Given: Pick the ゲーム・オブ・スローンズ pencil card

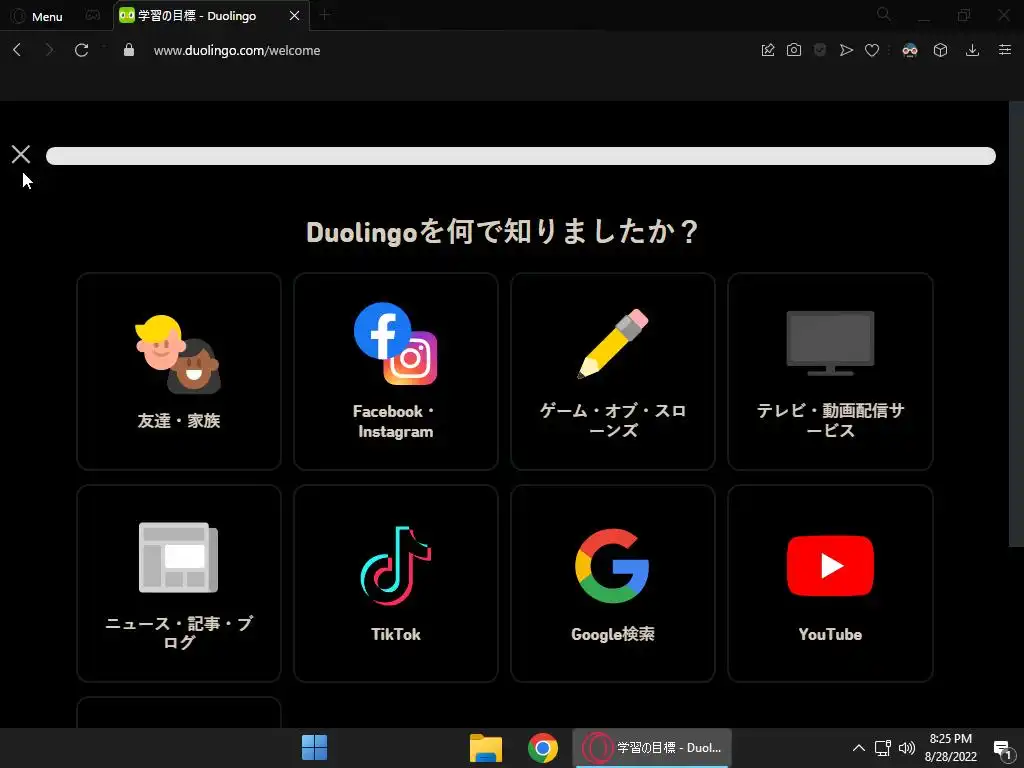Looking at the screenshot, I should [613, 371].
